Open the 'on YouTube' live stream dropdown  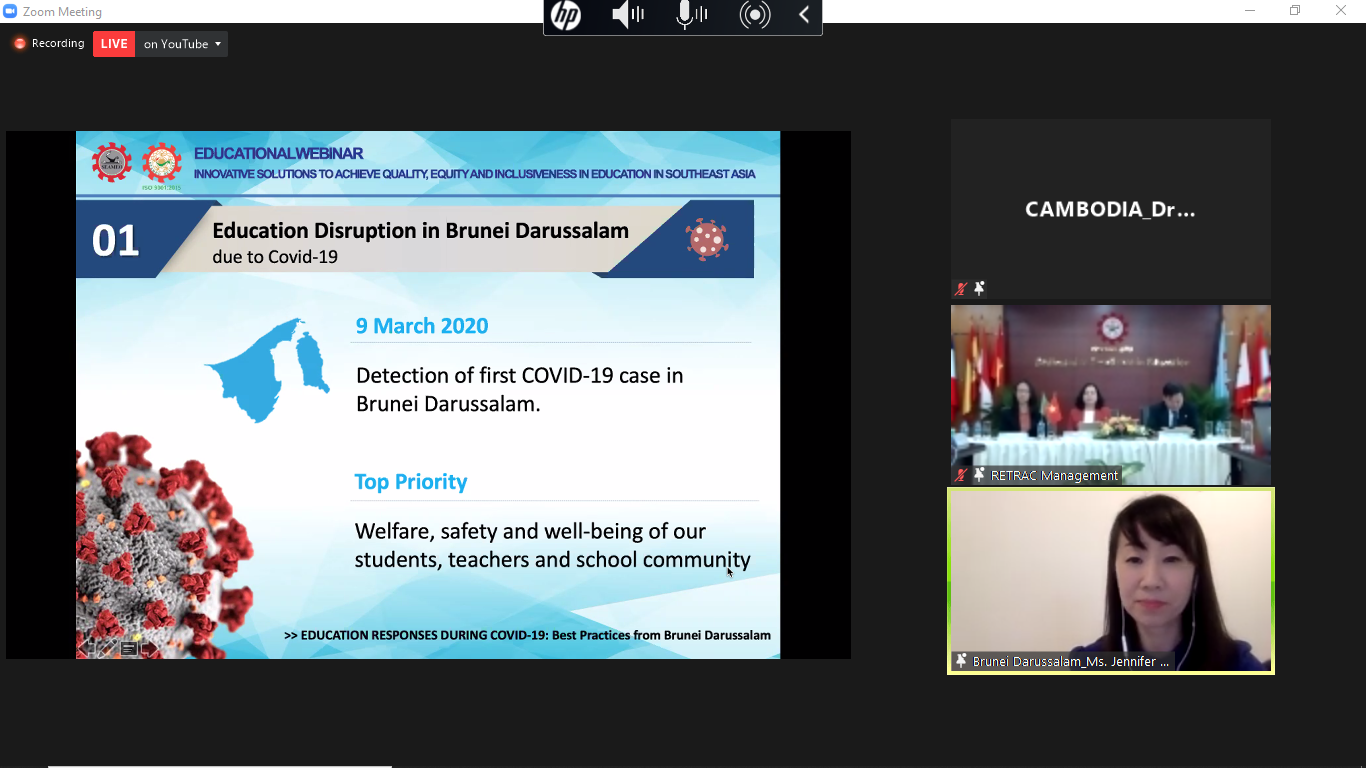point(182,44)
